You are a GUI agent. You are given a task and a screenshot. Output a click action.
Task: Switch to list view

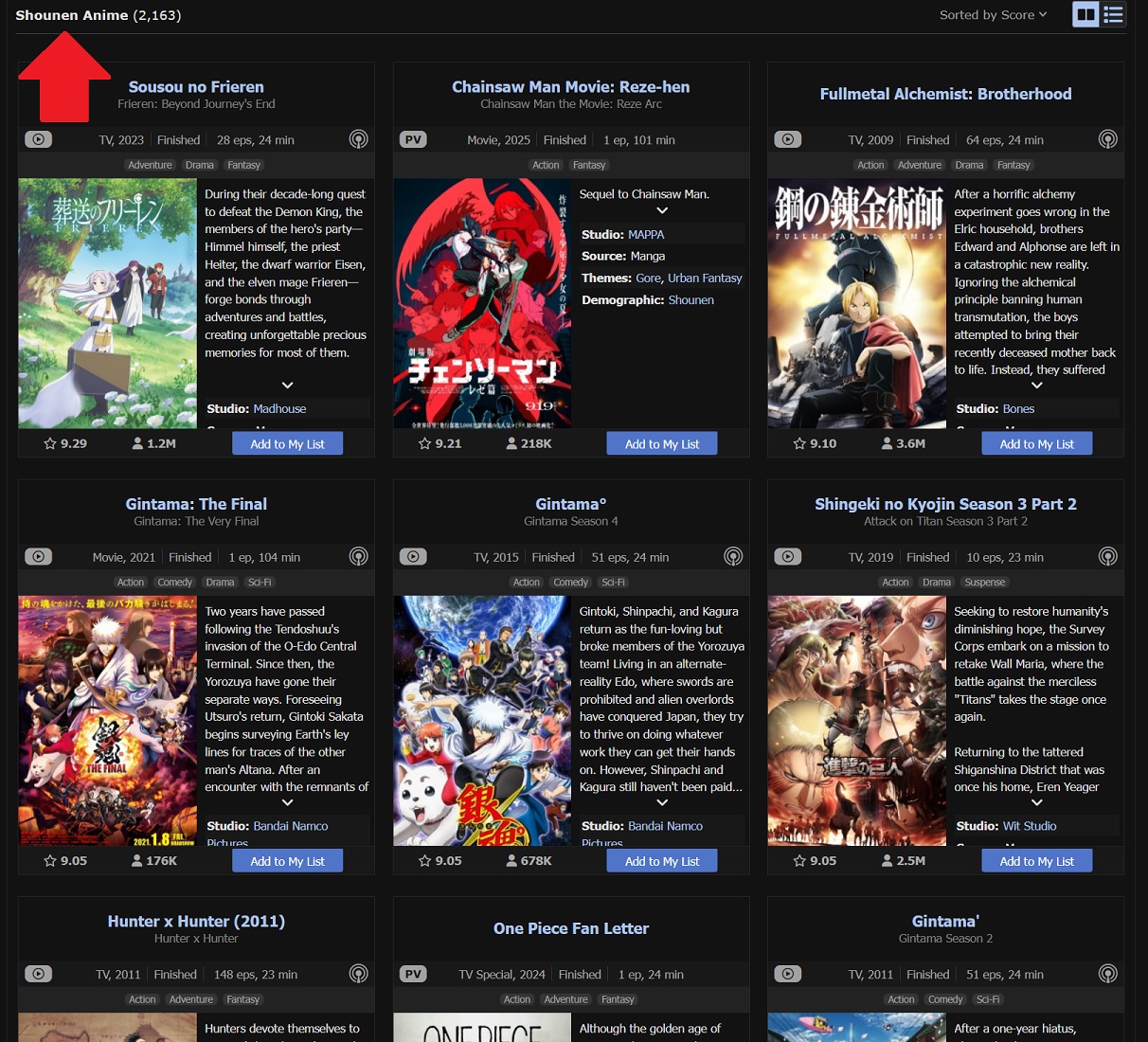pos(1113,14)
